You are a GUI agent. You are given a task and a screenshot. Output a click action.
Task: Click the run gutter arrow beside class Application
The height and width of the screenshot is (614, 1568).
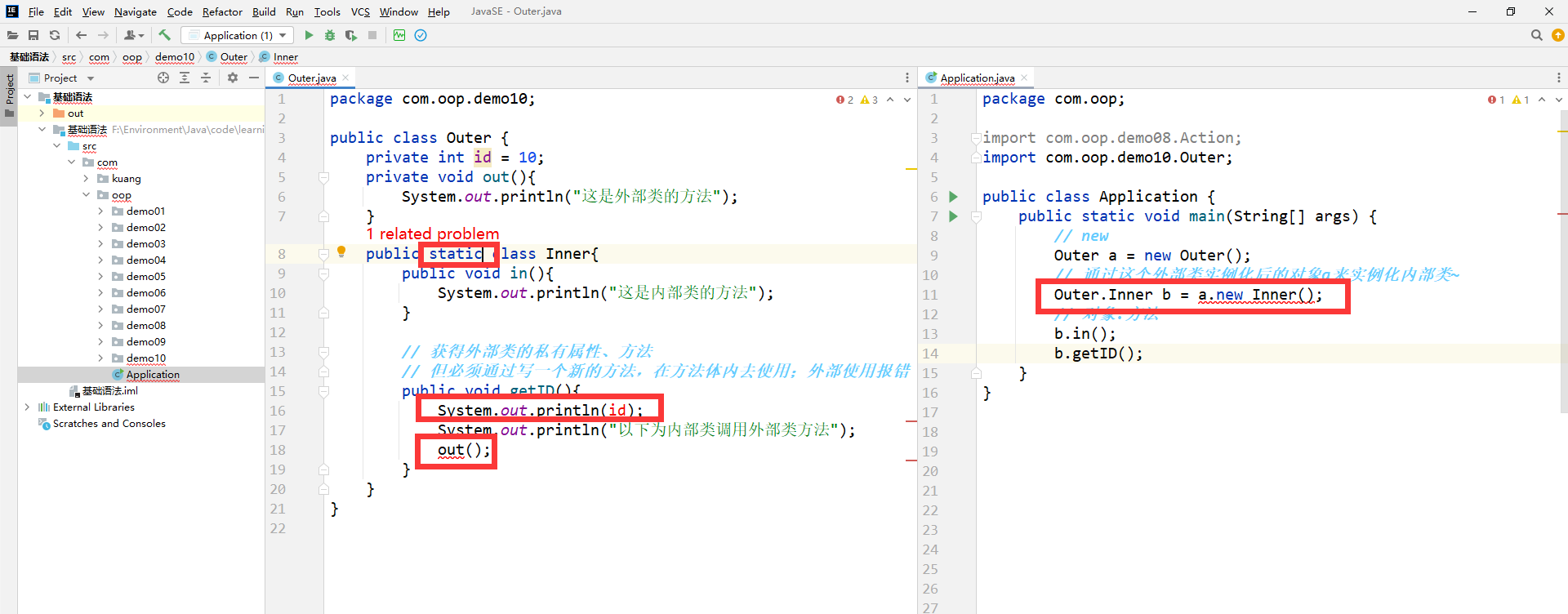953,197
